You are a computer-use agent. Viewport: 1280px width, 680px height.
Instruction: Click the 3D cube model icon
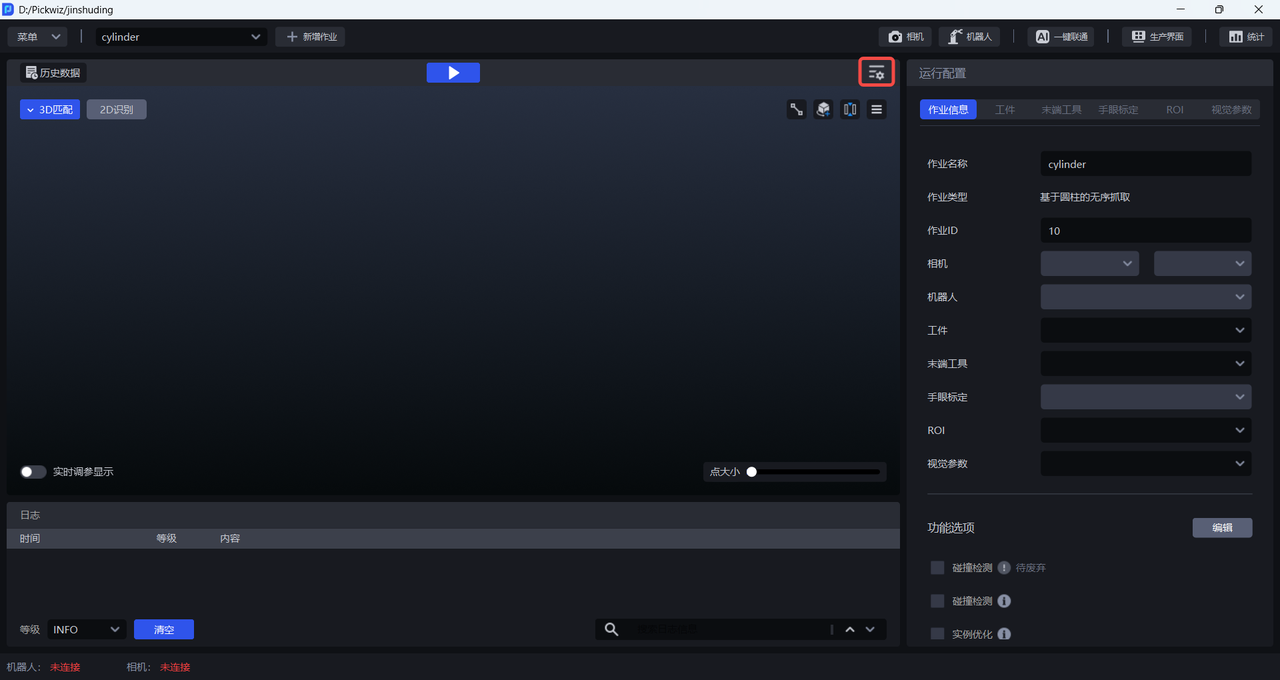click(823, 110)
